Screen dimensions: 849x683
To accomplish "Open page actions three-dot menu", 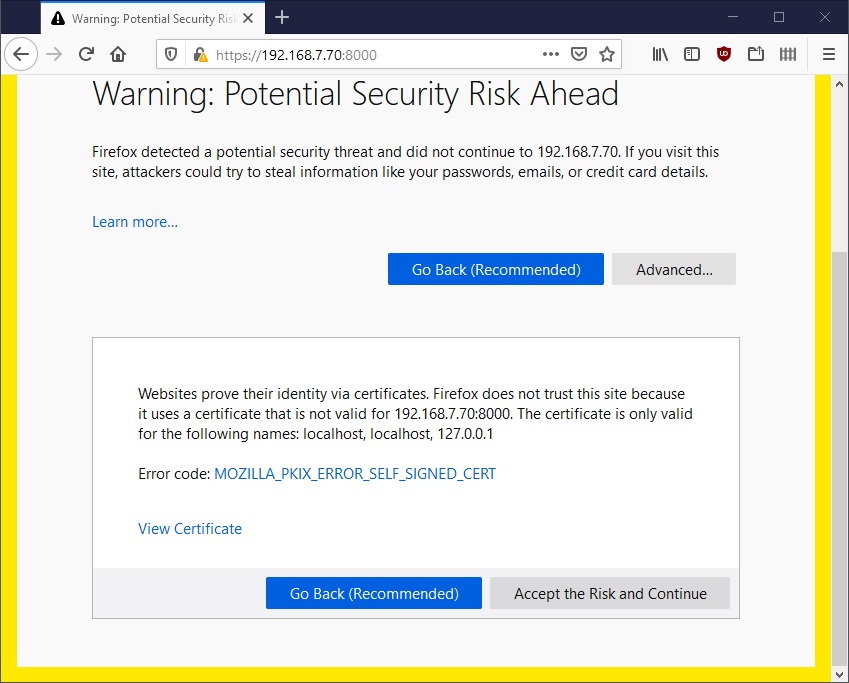I will tap(551, 54).
